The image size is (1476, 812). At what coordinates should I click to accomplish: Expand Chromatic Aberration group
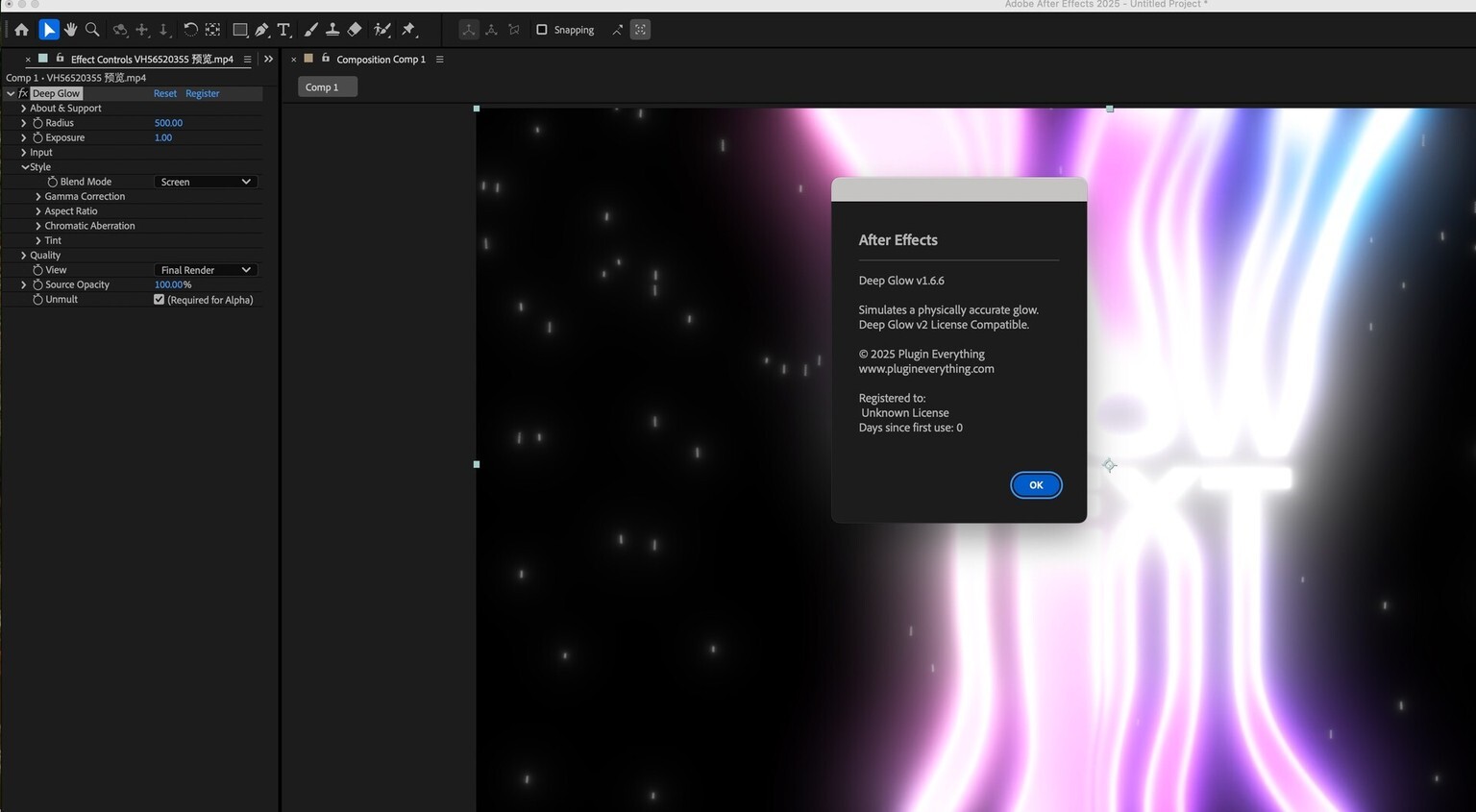[38, 226]
